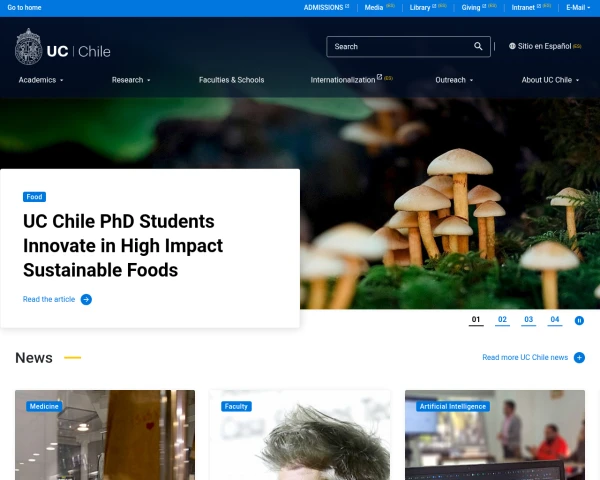Click Read more UC Chile news link

point(525,358)
